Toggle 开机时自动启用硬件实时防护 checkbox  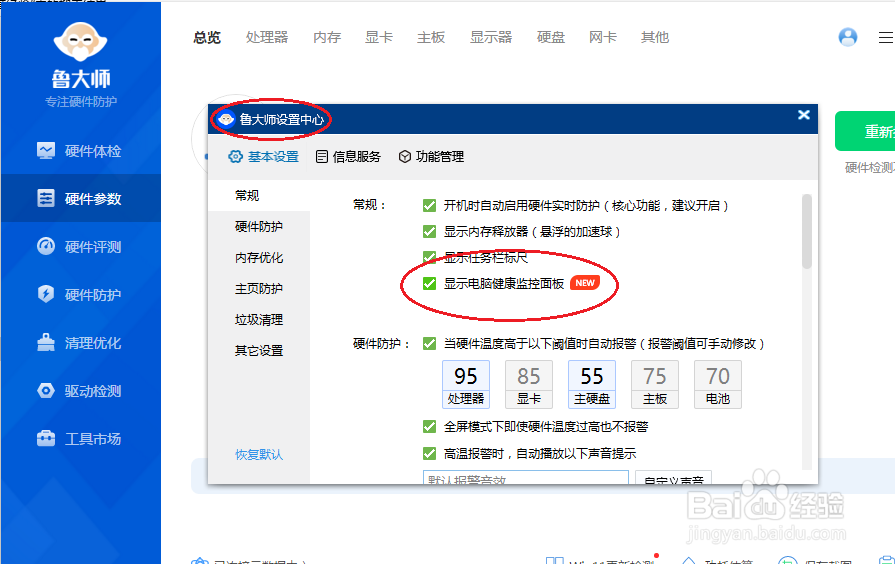point(429,206)
